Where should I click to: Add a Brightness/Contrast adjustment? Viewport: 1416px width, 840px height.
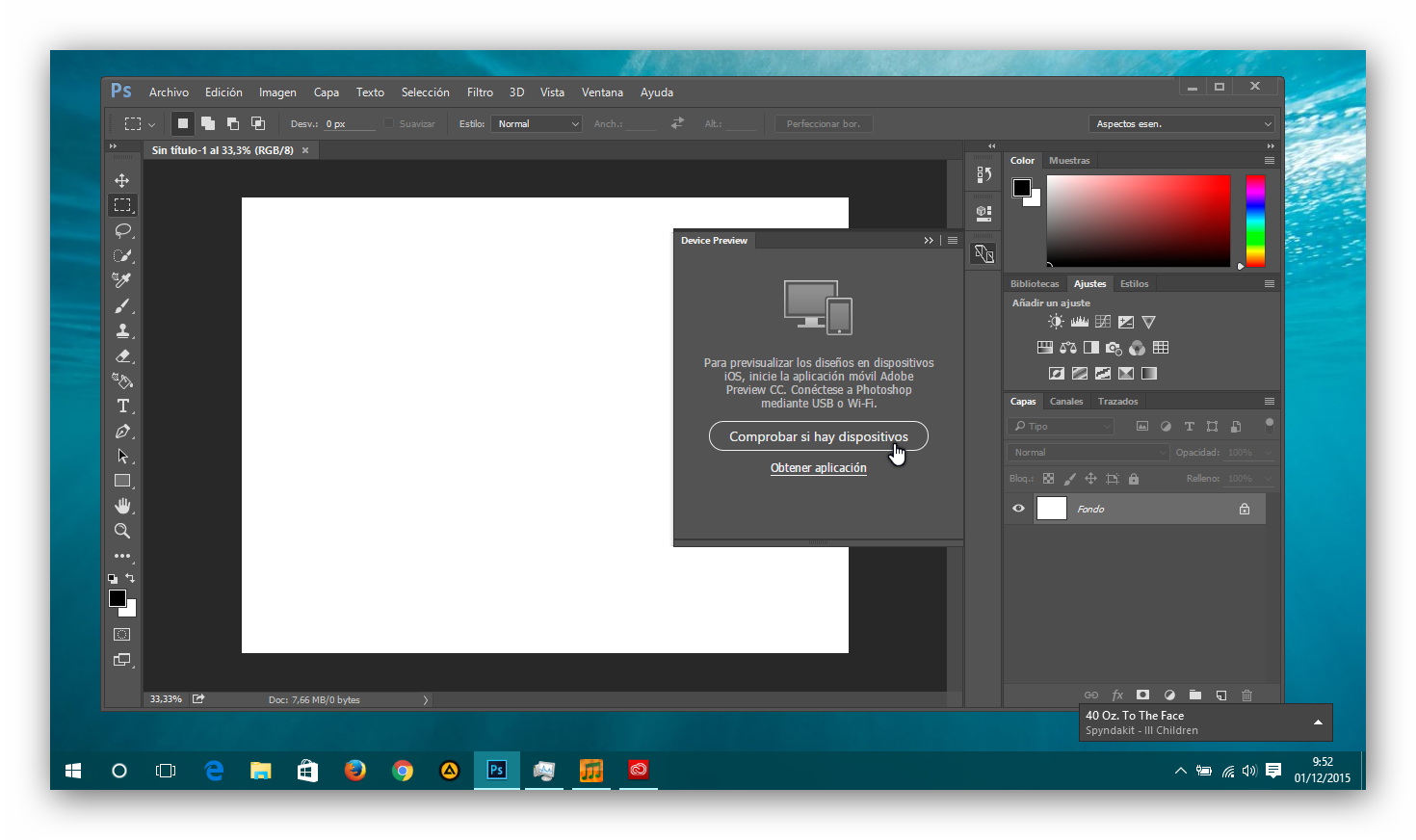point(1056,322)
